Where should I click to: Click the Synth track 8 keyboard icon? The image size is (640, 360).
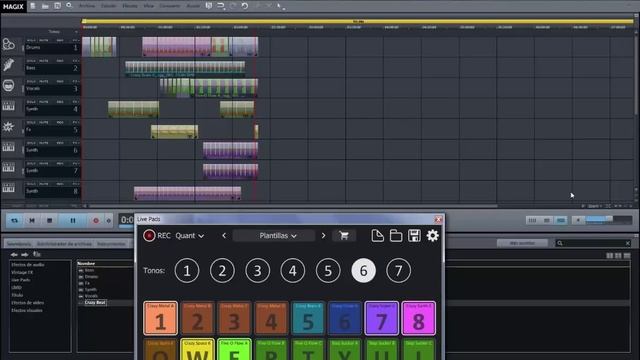(x=8, y=188)
